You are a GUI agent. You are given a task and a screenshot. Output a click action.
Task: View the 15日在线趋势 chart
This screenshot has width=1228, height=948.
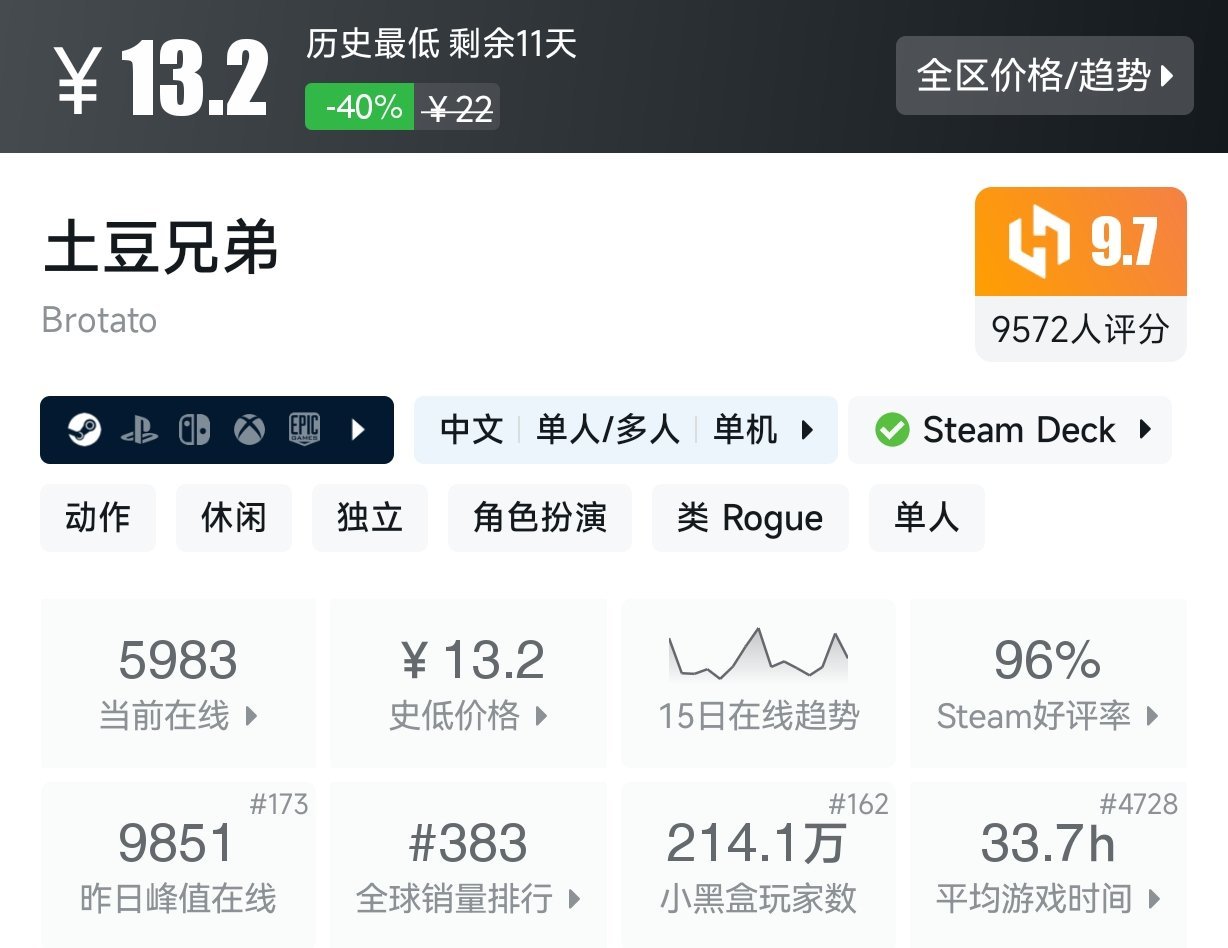pyautogui.click(x=758, y=683)
